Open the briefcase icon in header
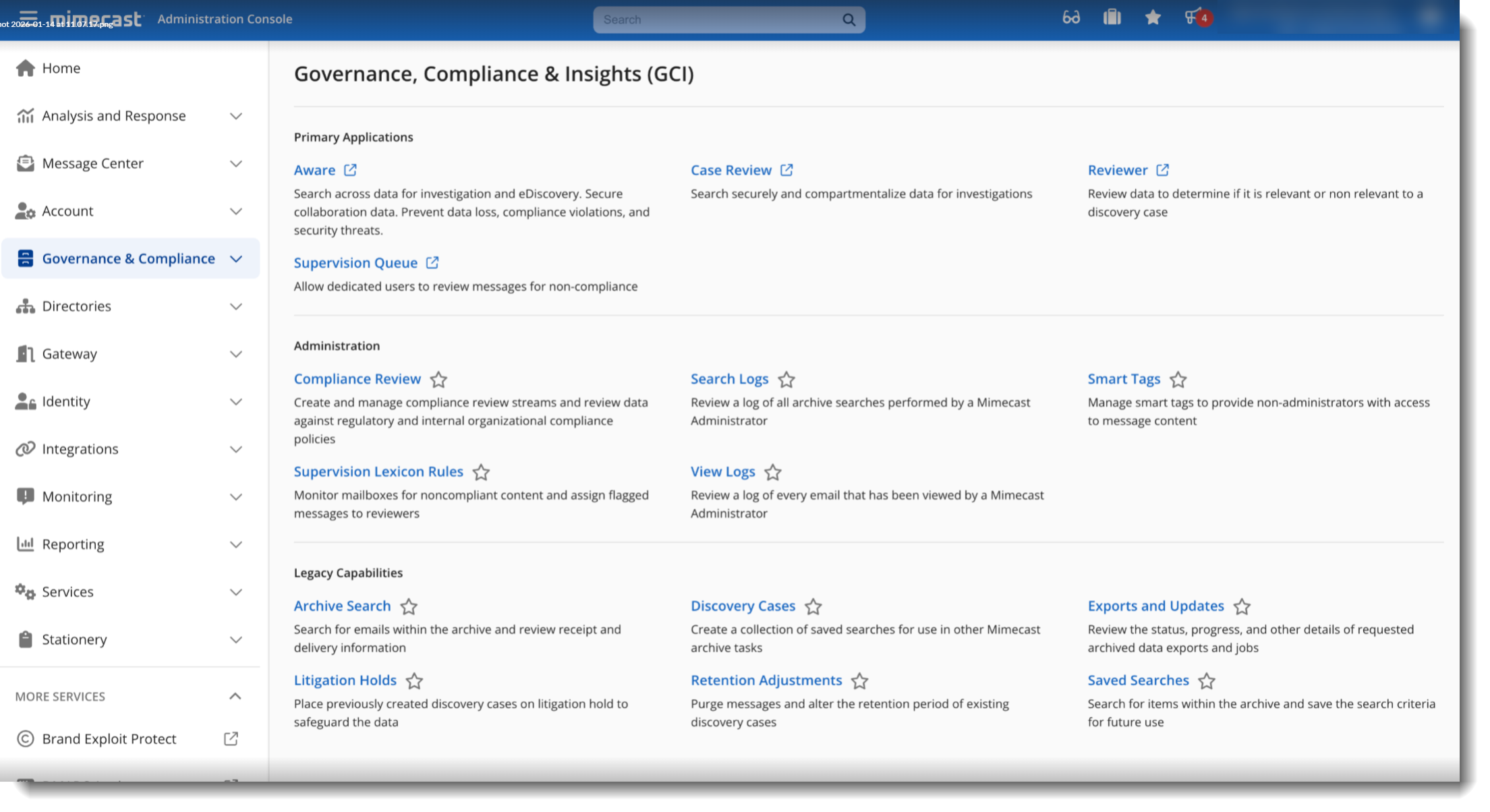Screen dimensions: 1490x812 [x=1112, y=18]
